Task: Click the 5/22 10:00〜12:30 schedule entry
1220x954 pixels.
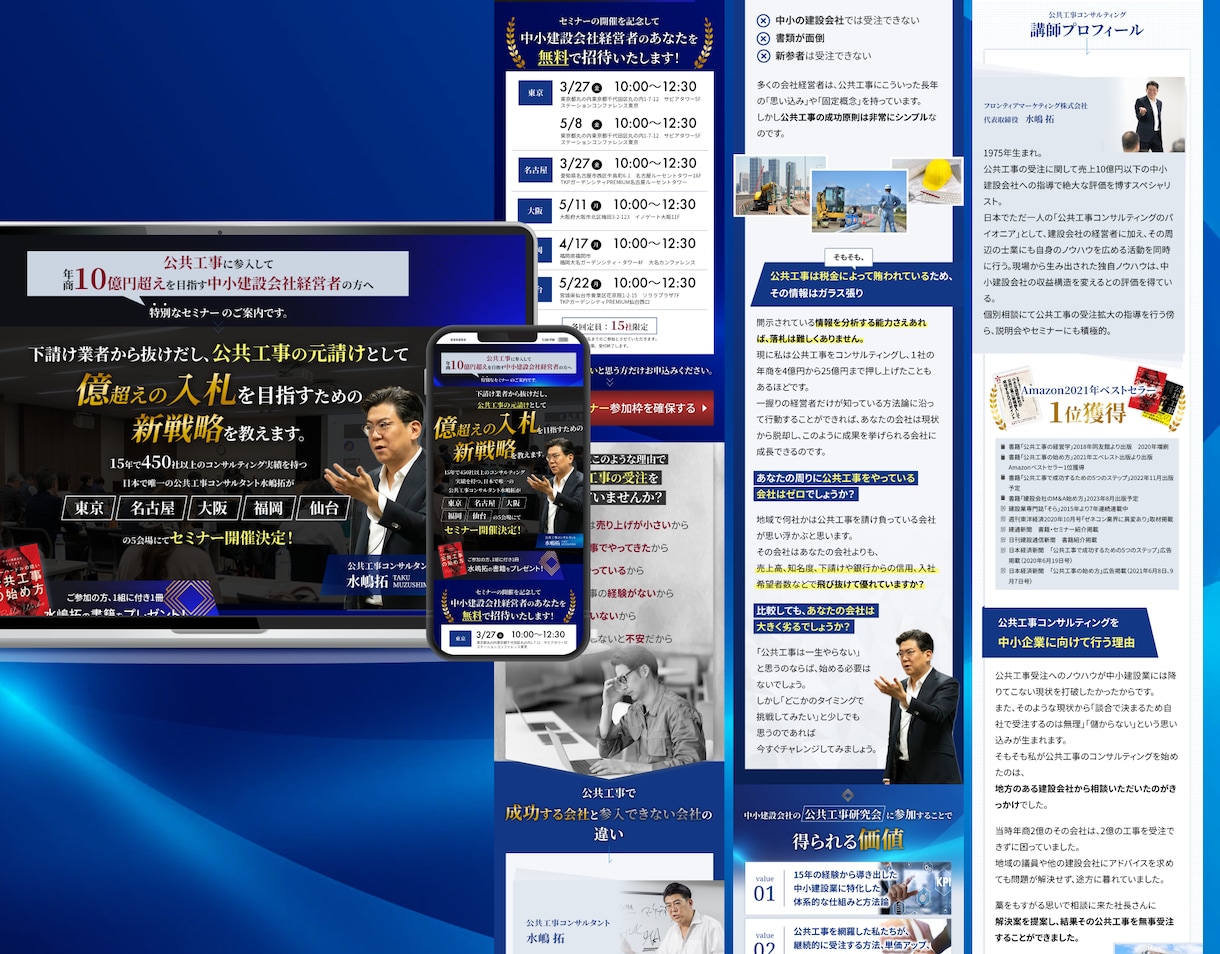Action: point(628,290)
